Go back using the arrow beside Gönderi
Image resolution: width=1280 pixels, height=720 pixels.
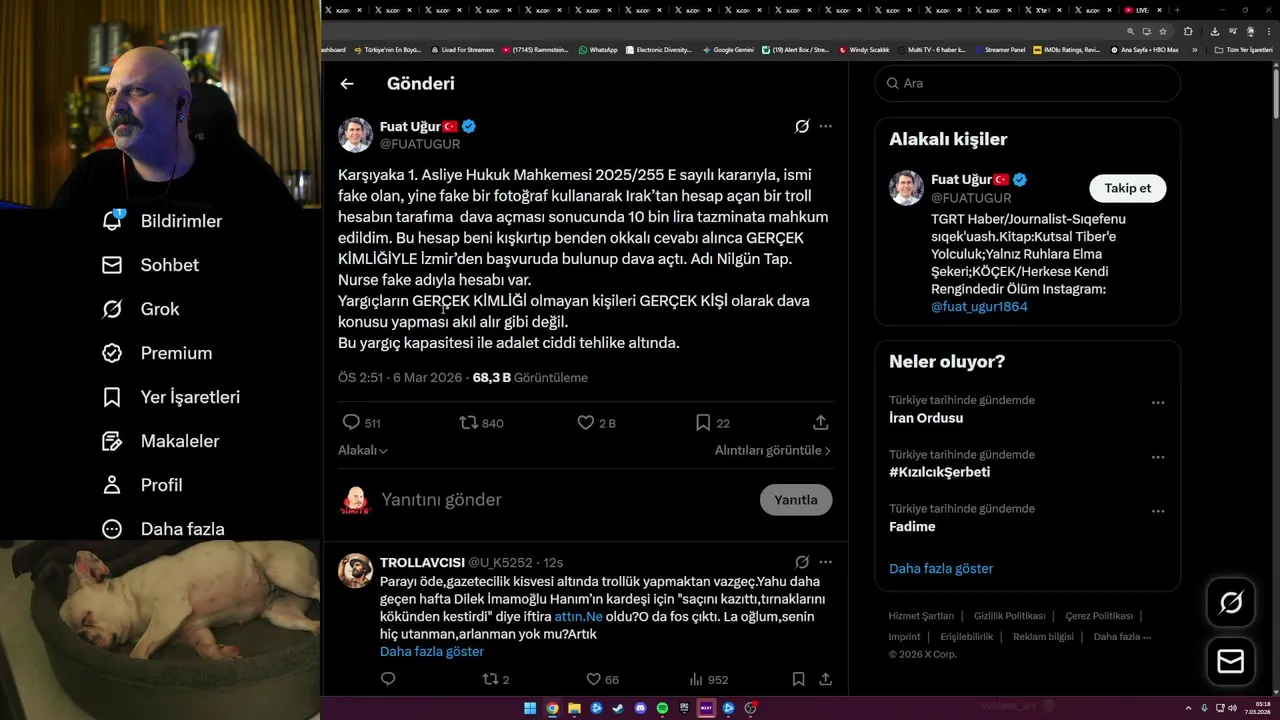click(347, 84)
